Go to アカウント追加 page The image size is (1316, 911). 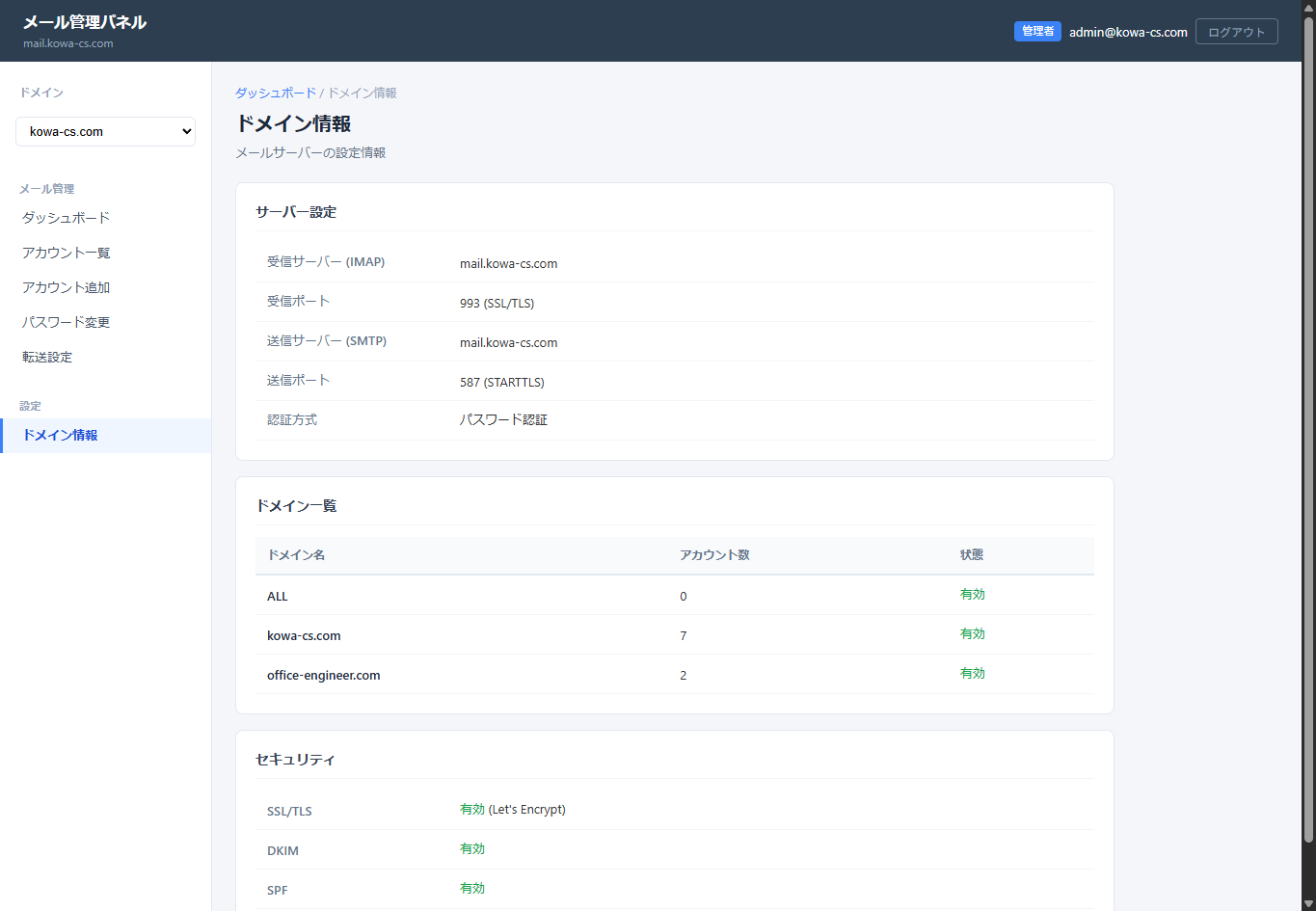[x=66, y=287]
